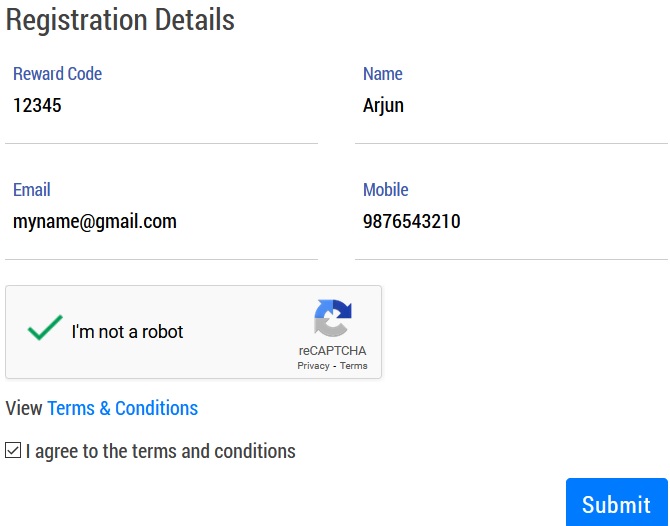Focus the Name field containing Arjun
Screen dimensions: 670x526
pos(510,106)
